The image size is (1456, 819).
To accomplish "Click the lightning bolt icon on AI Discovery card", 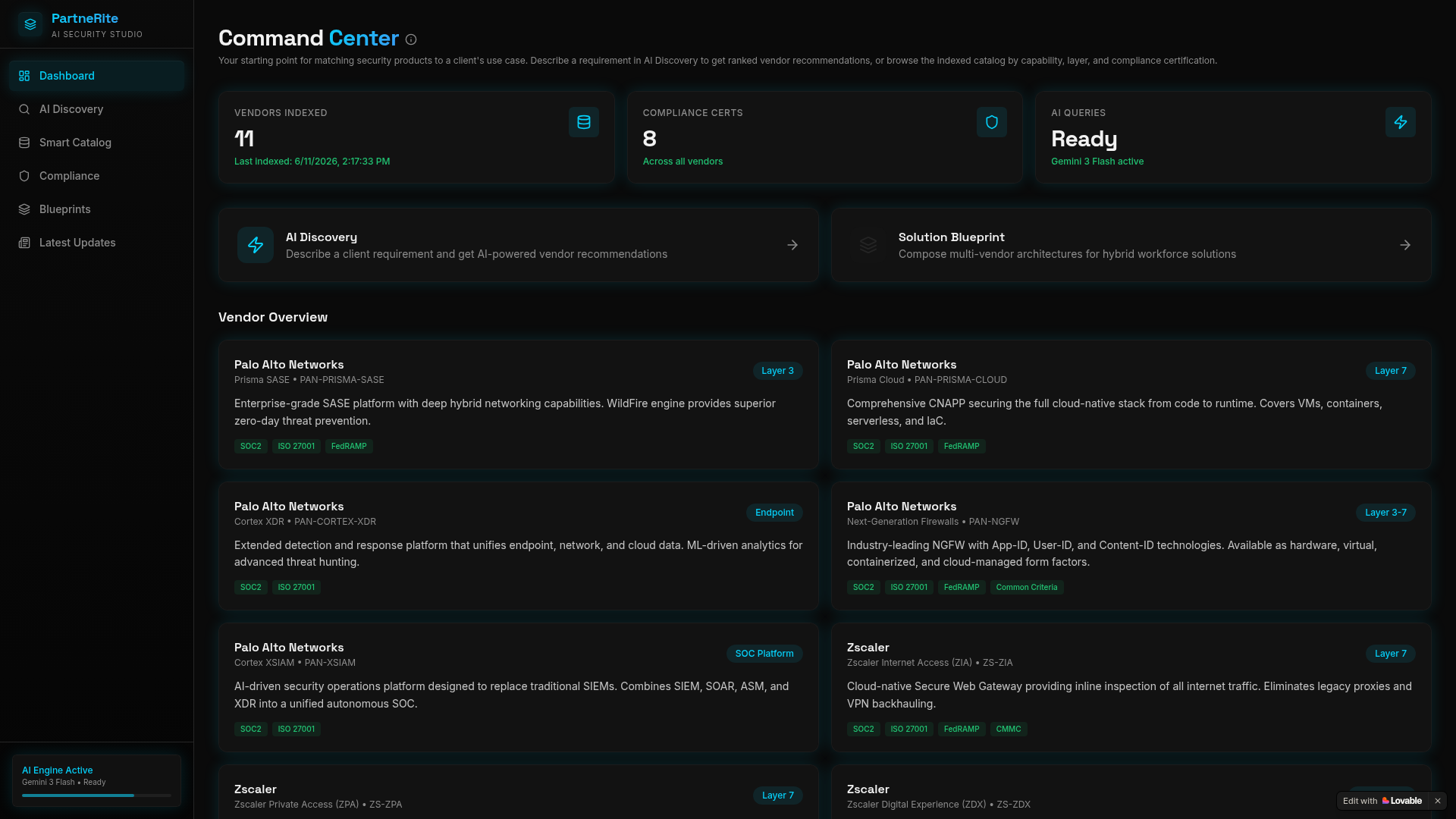I will [256, 245].
